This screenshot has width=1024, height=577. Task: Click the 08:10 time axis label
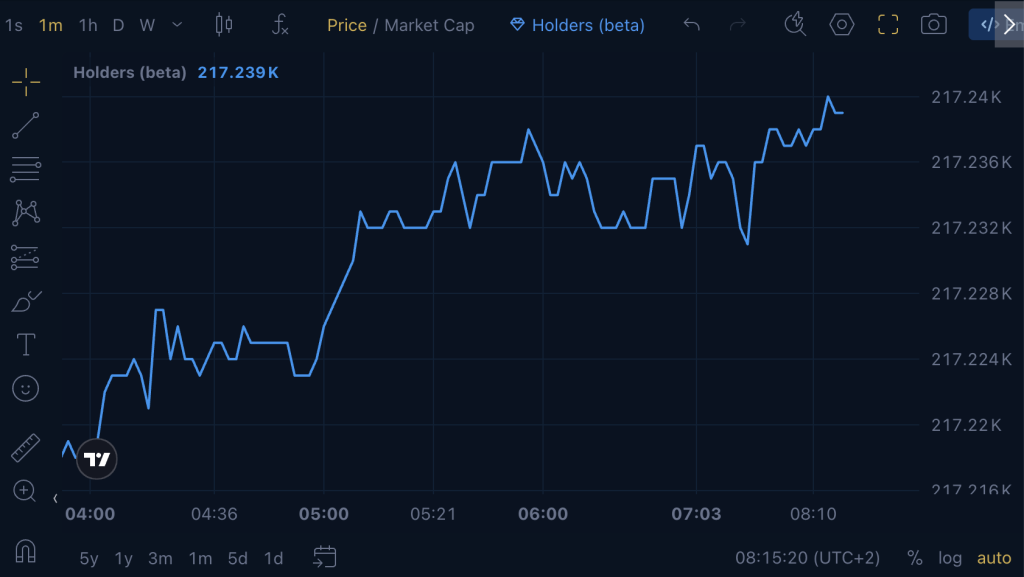pos(813,514)
